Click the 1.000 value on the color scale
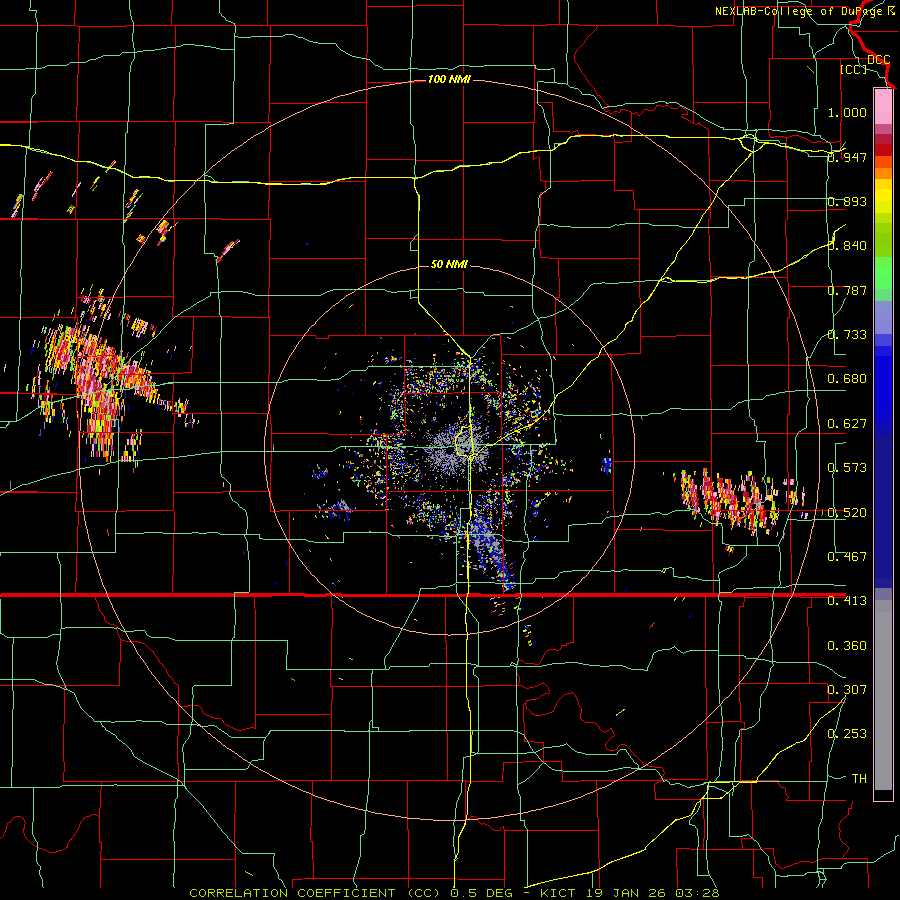 tap(847, 112)
